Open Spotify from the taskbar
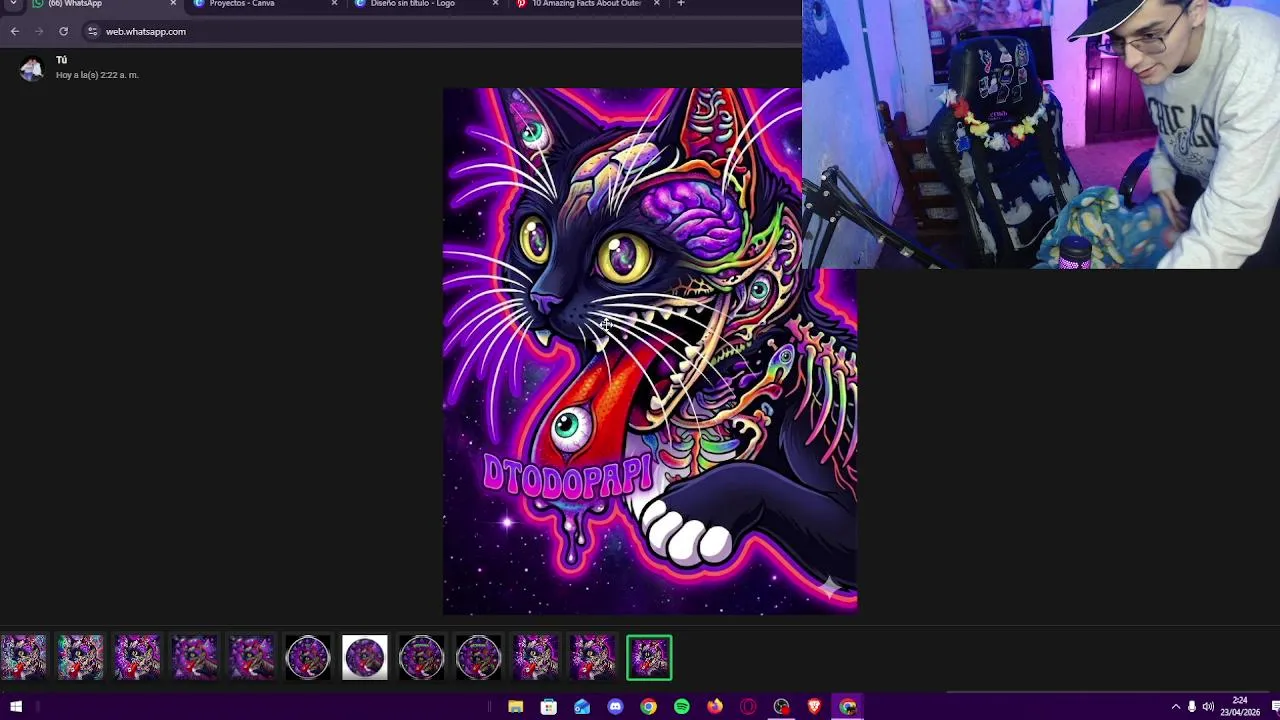 tap(682, 707)
